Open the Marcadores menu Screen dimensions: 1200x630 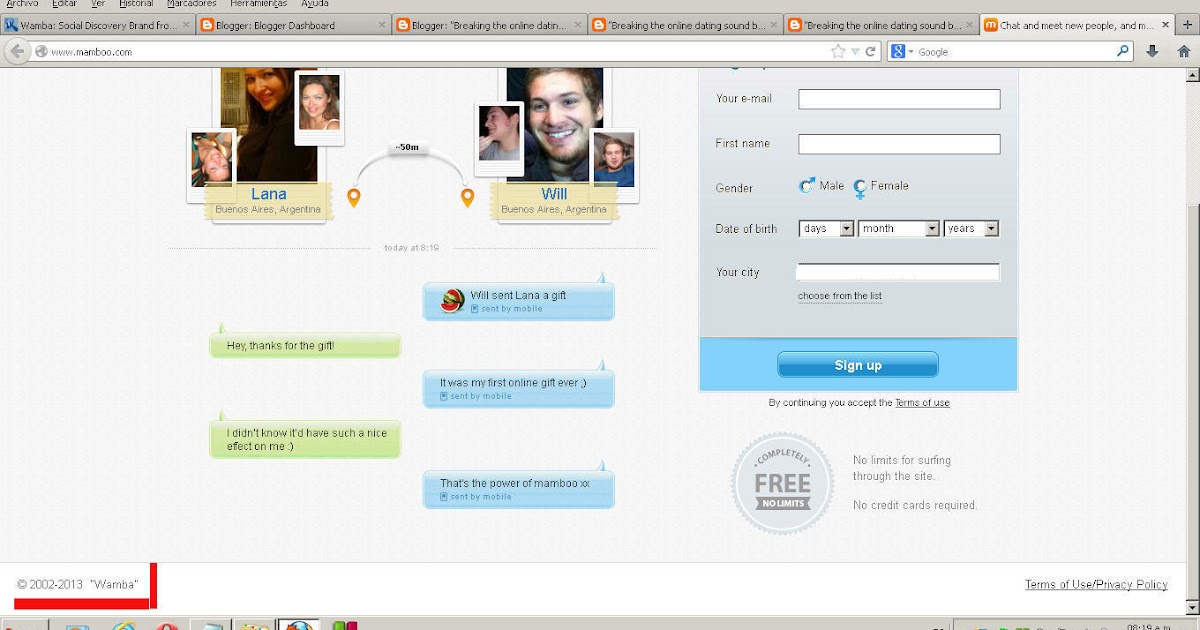point(191,4)
